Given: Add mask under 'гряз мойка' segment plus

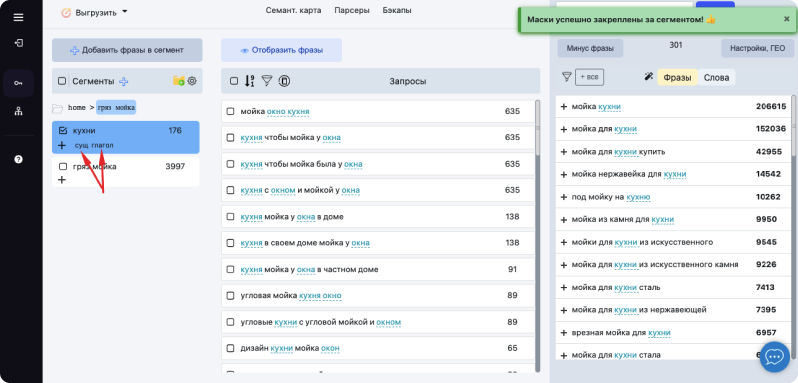Looking at the screenshot, I should pyautogui.click(x=62, y=180).
